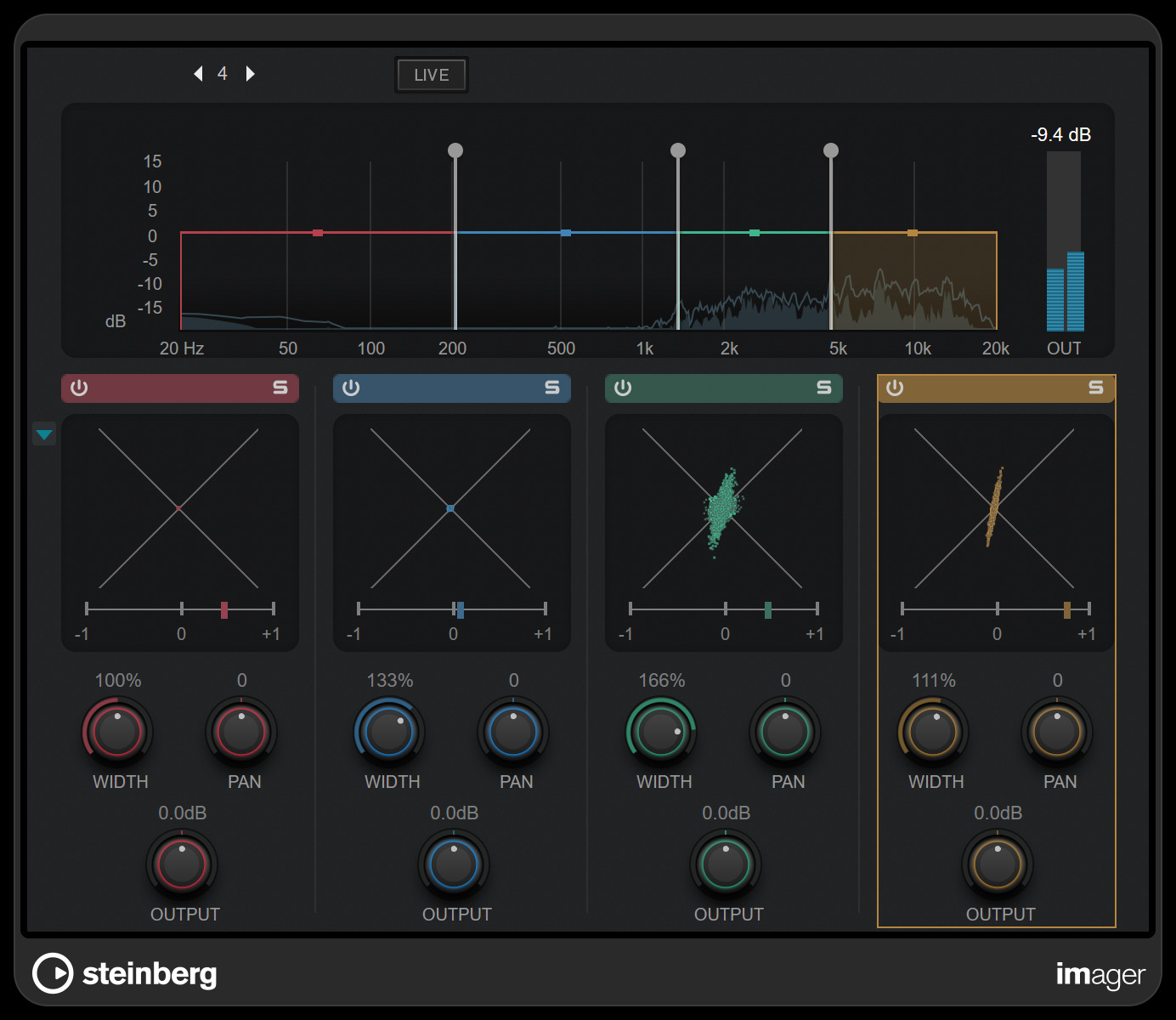
Task: Increase the band count with the right arrow
Action: click(x=250, y=74)
